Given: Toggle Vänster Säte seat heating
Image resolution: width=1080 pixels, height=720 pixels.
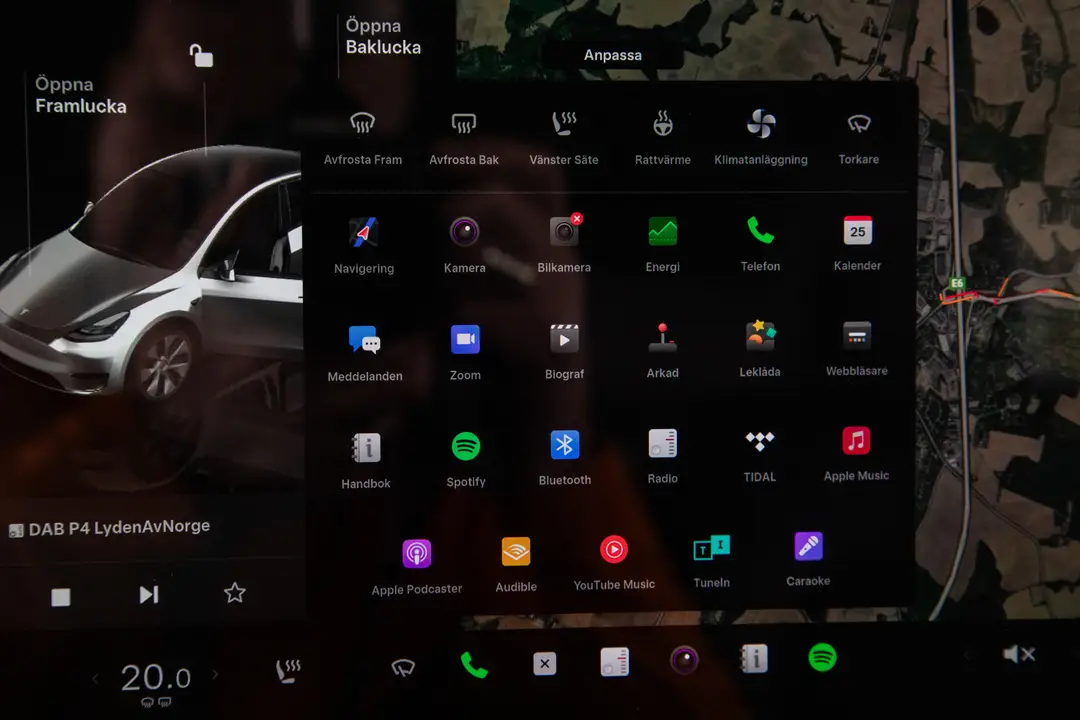Looking at the screenshot, I should pos(564,128).
